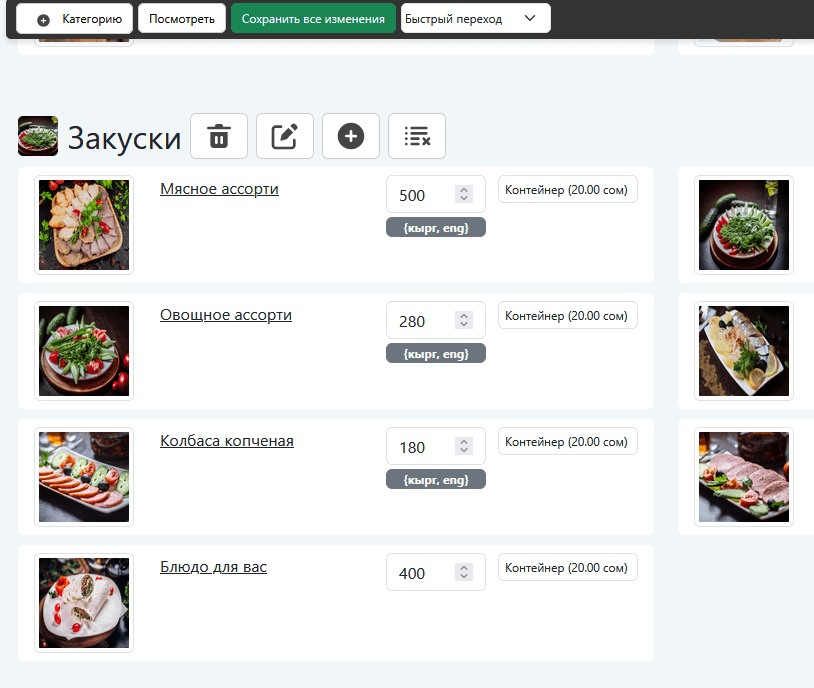The image size is (814, 688).
Task: Open the Мясное ассорти dish link
Action: [x=219, y=189]
